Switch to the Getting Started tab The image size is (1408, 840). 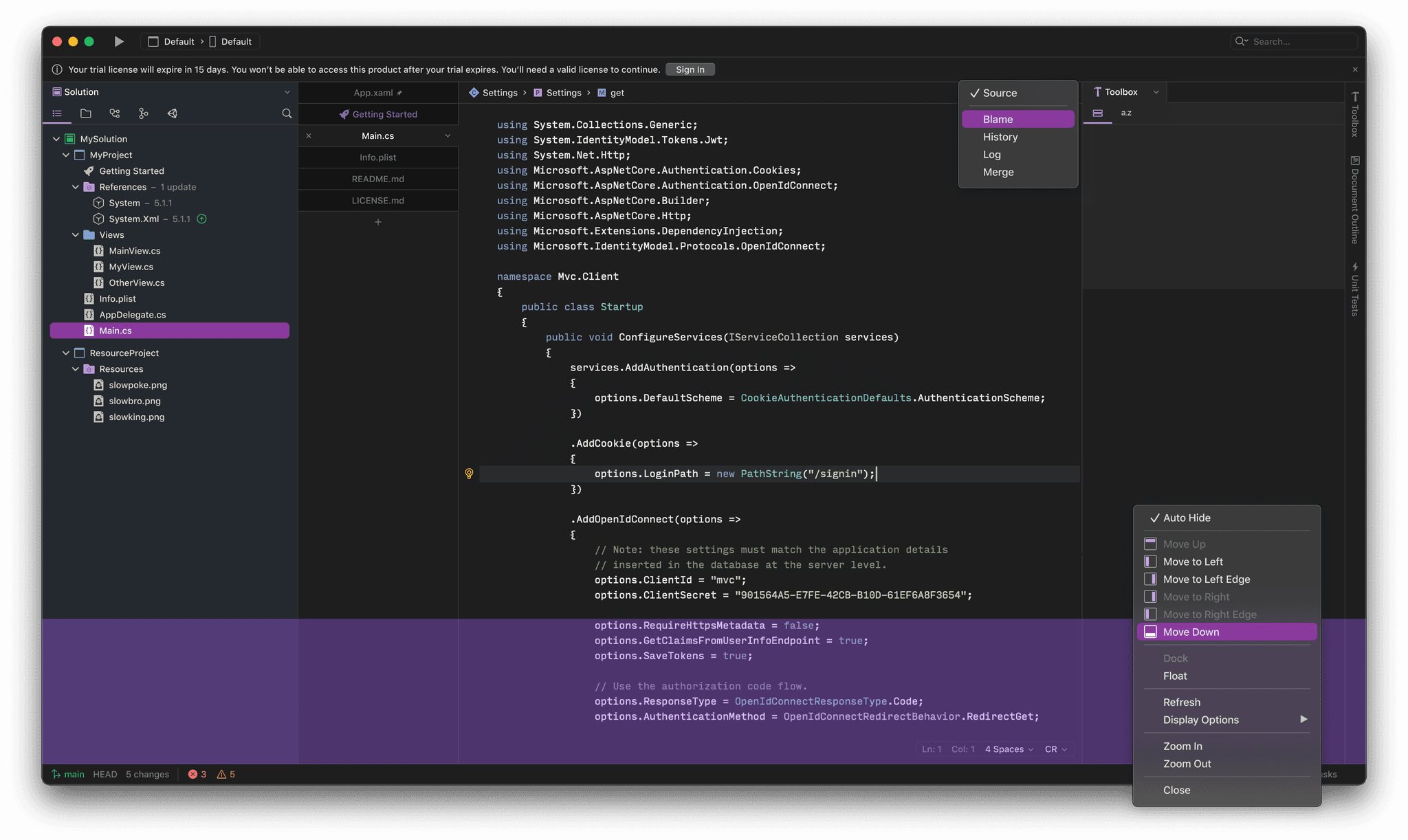tap(378, 114)
